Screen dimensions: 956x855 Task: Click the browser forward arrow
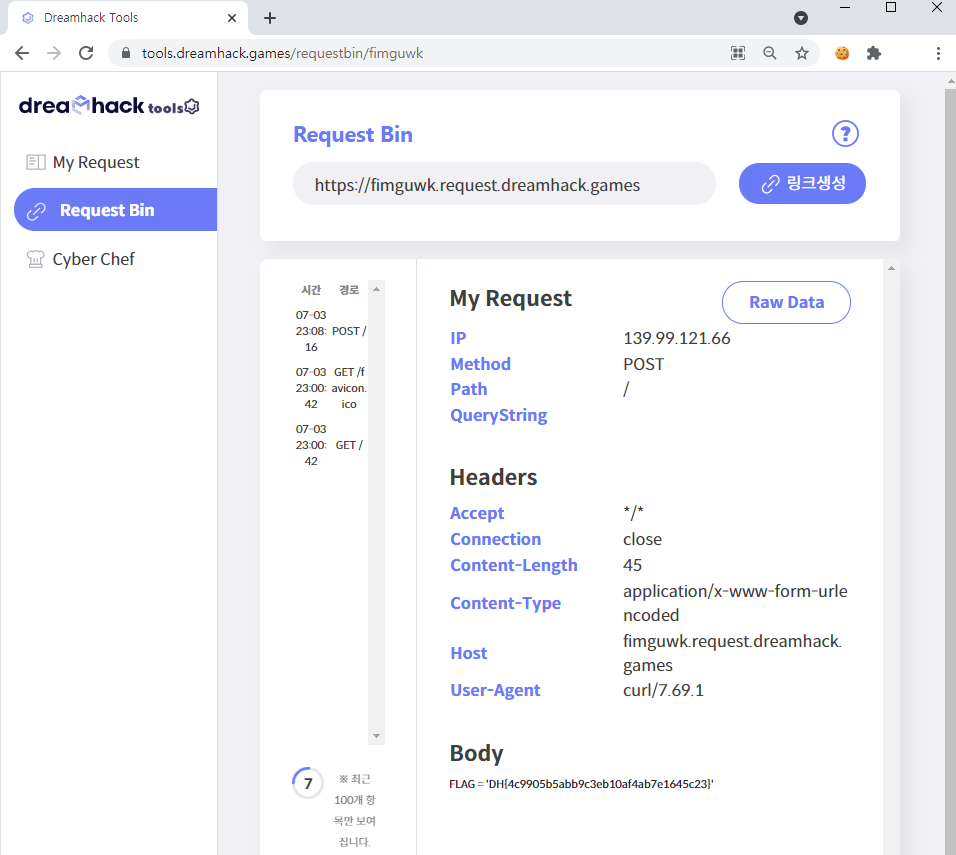[54, 53]
